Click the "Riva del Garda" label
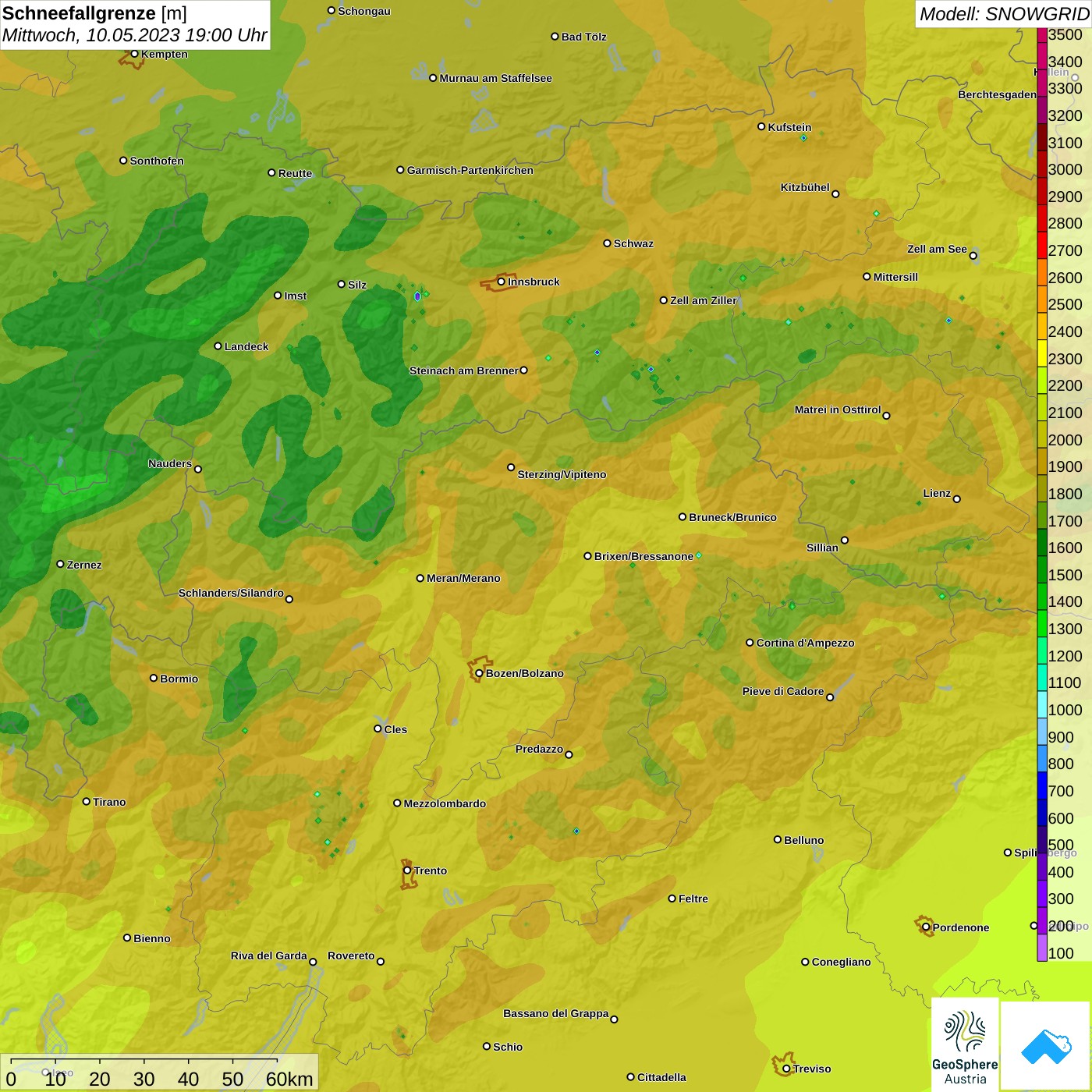1092x1092 pixels. coord(269,955)
